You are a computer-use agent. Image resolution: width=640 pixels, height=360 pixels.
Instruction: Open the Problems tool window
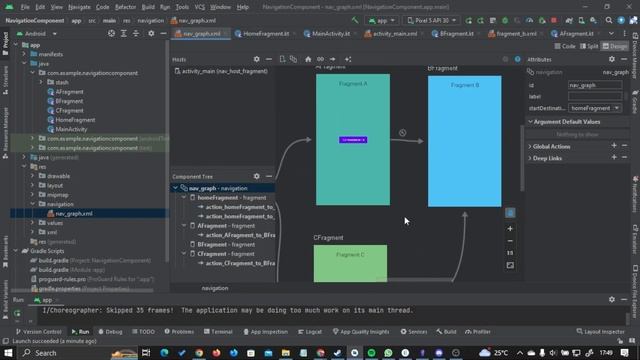pos(179,331)
